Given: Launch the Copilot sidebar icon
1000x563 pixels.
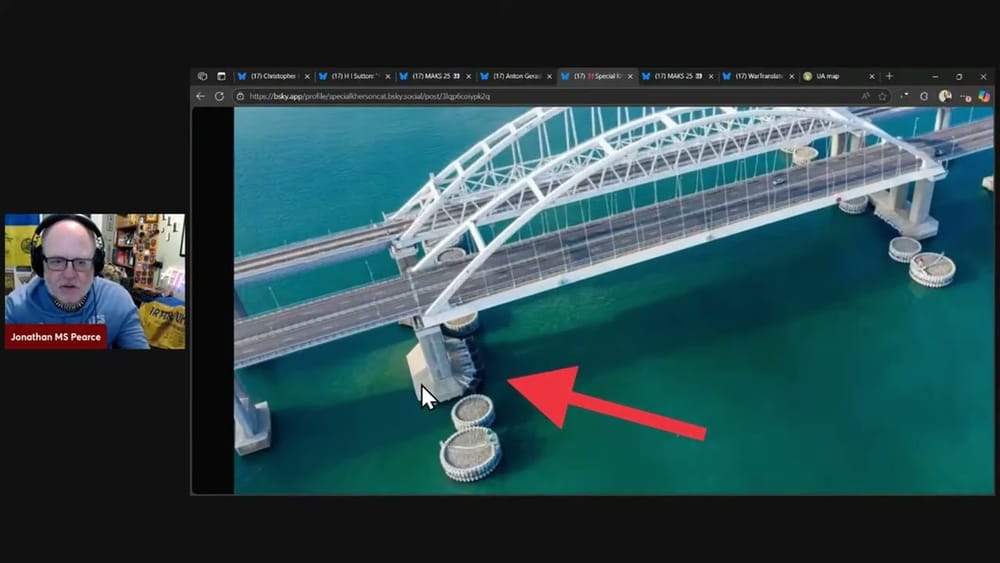Looking at the screenshot, I should click(x=985, y=96).
